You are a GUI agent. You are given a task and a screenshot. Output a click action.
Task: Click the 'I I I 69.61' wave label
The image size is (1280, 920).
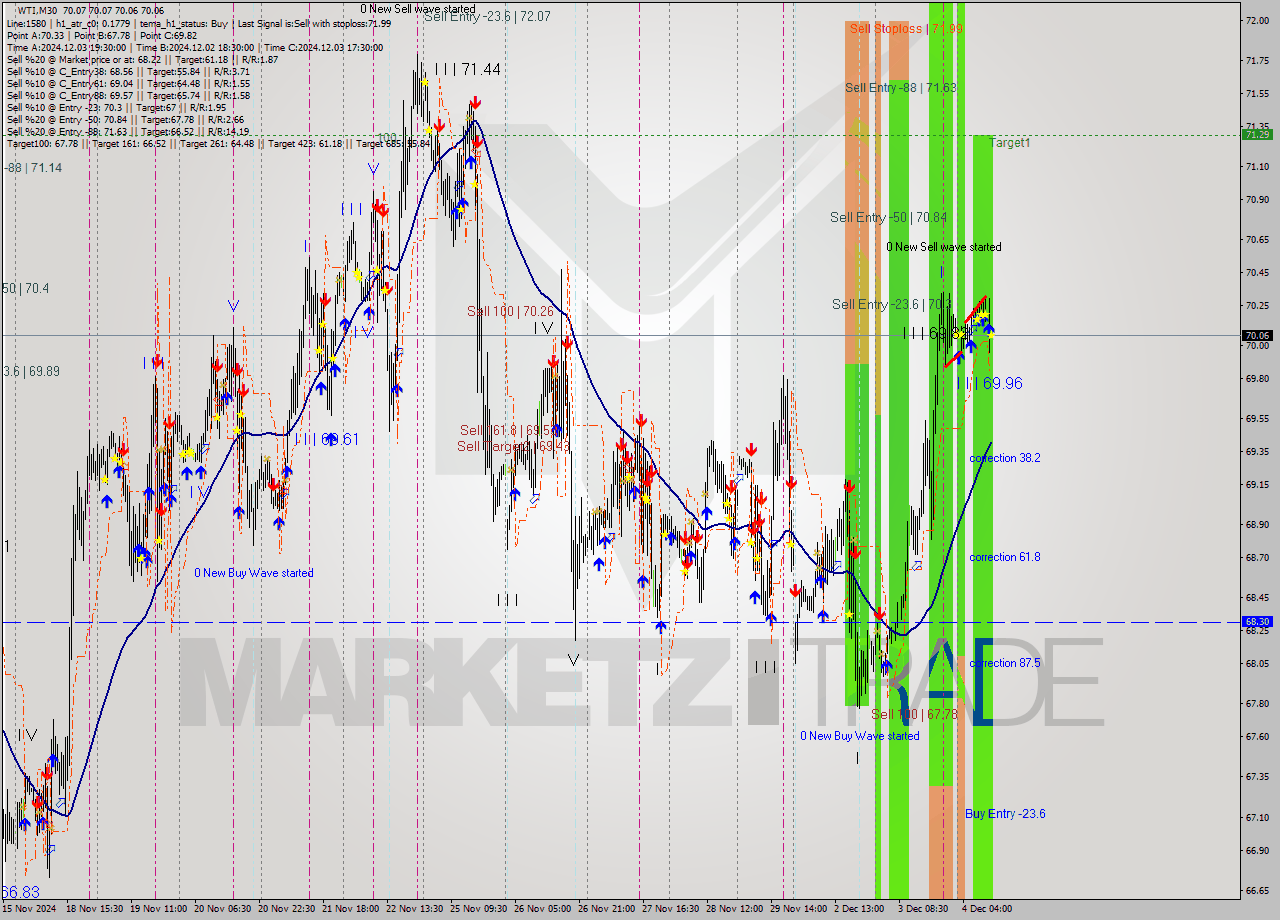tap(326, 439)
